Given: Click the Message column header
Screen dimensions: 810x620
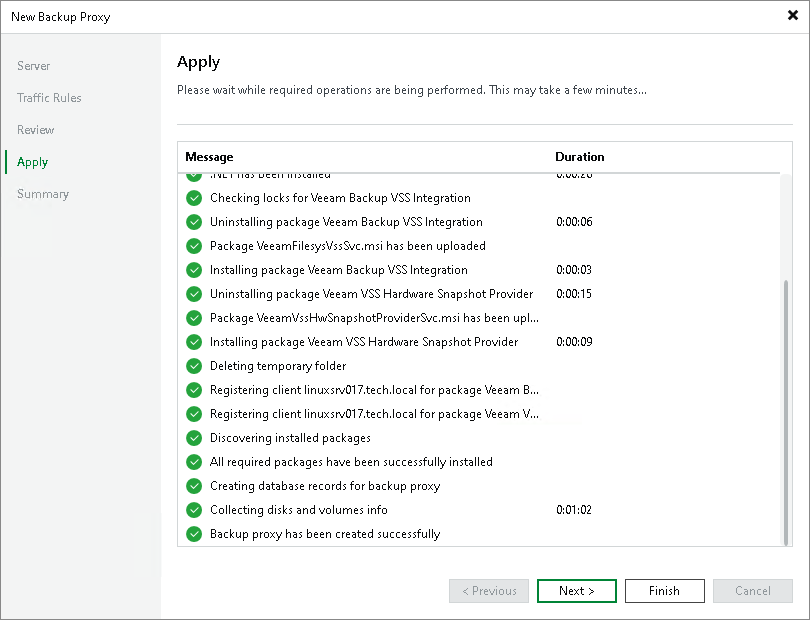Looking at the screenshot, I should (209, 157).
